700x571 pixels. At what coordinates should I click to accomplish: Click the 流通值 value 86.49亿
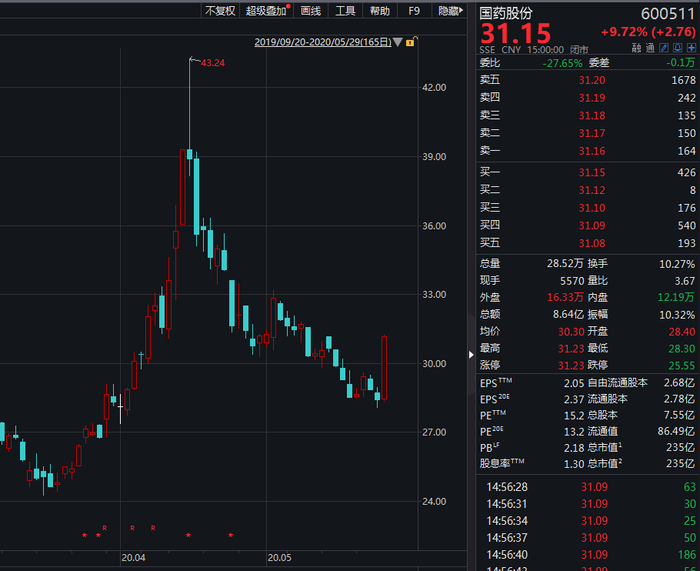point(676,431)
